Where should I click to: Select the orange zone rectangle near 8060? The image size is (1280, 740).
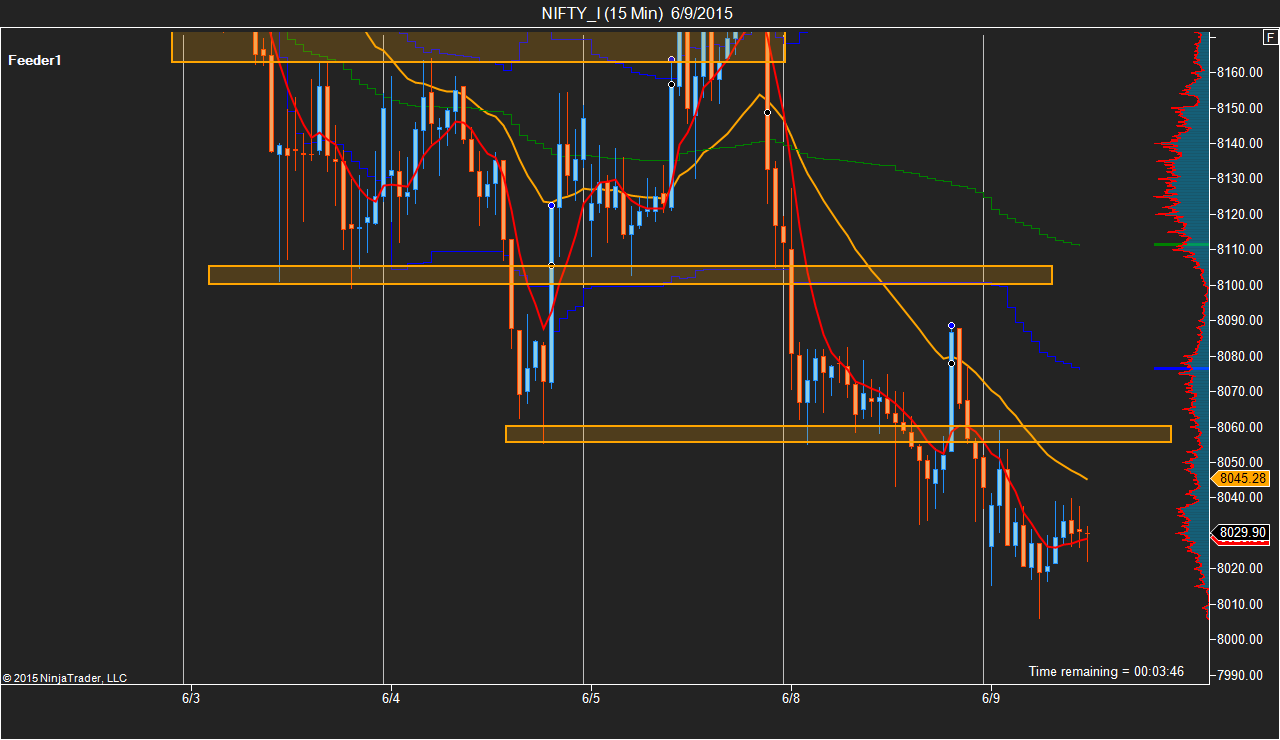(x=838, y=434)
